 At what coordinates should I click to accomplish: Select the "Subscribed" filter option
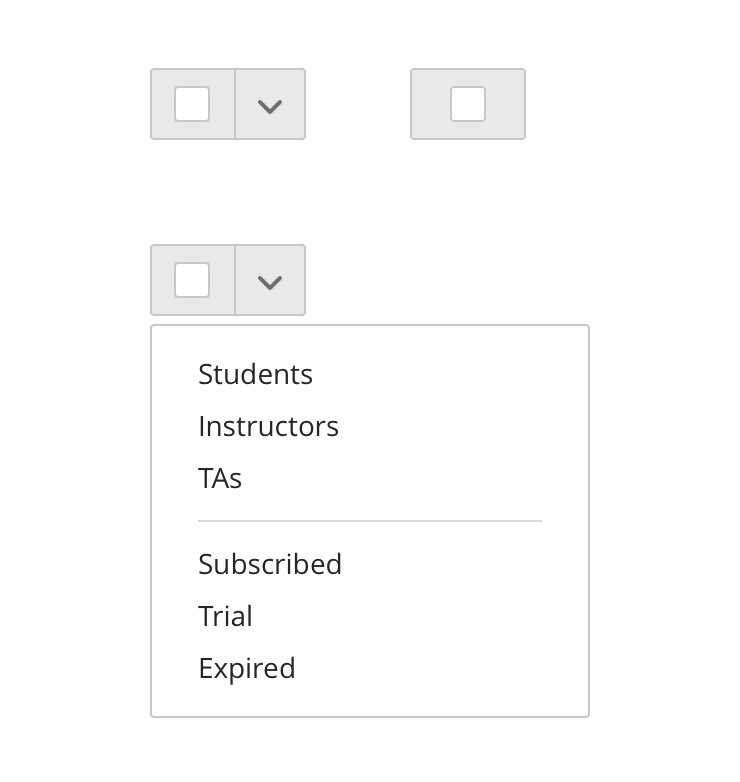point(270,564)
